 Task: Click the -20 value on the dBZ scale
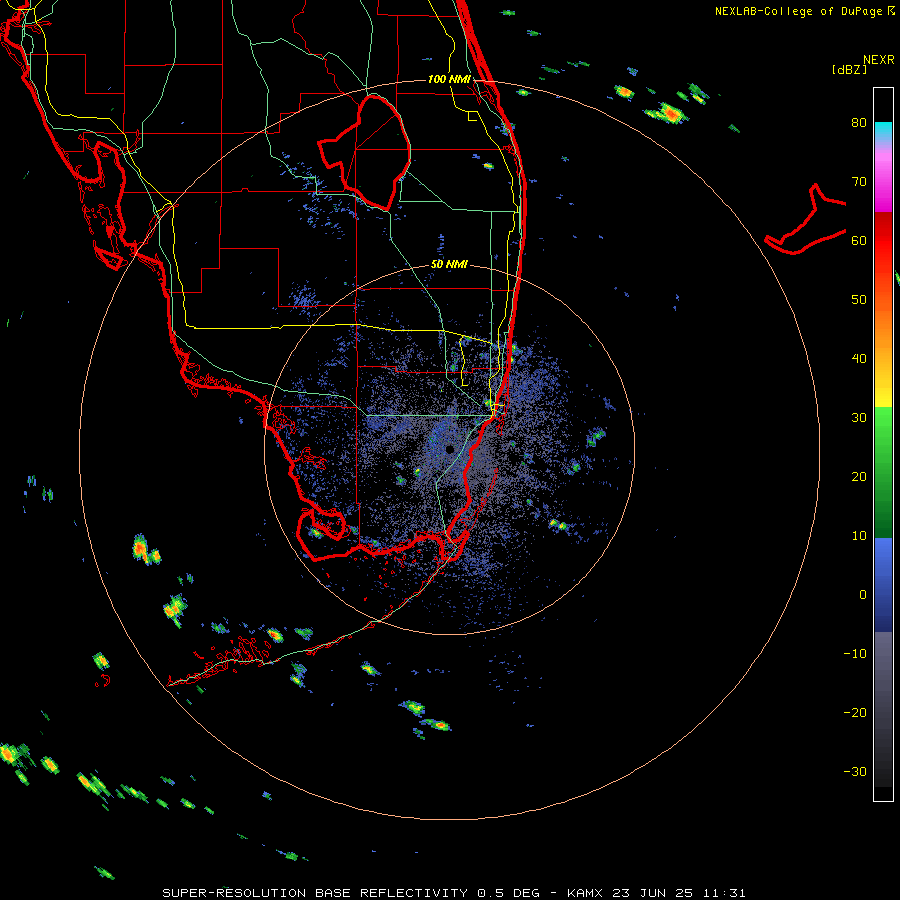pyautogui.click(x=855, y=713)
